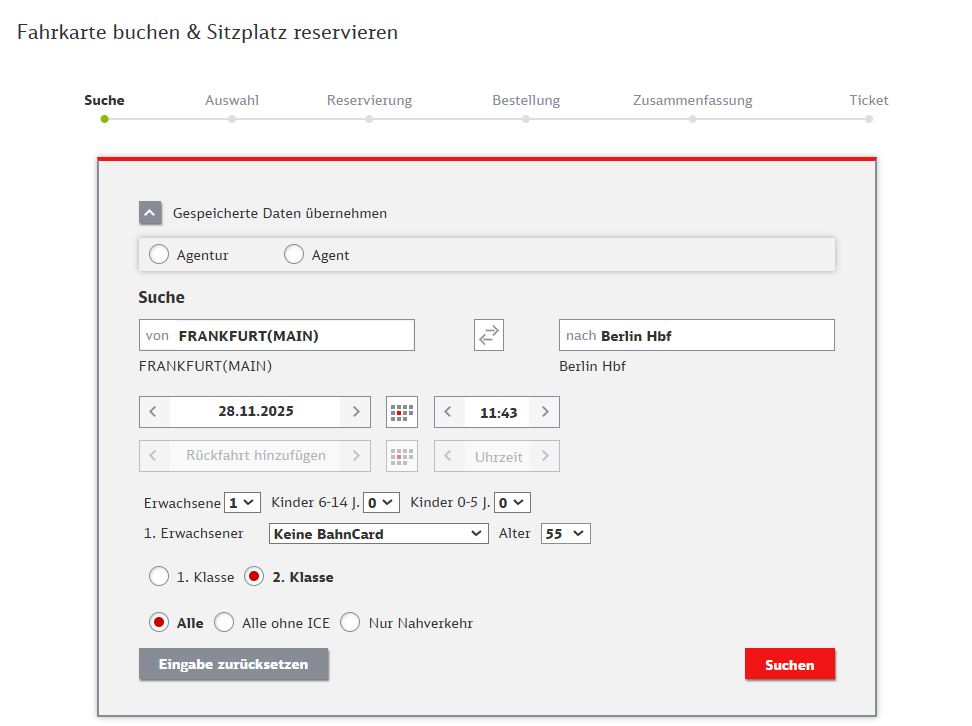Select Nur Nahverkehr option

(350, 623)
